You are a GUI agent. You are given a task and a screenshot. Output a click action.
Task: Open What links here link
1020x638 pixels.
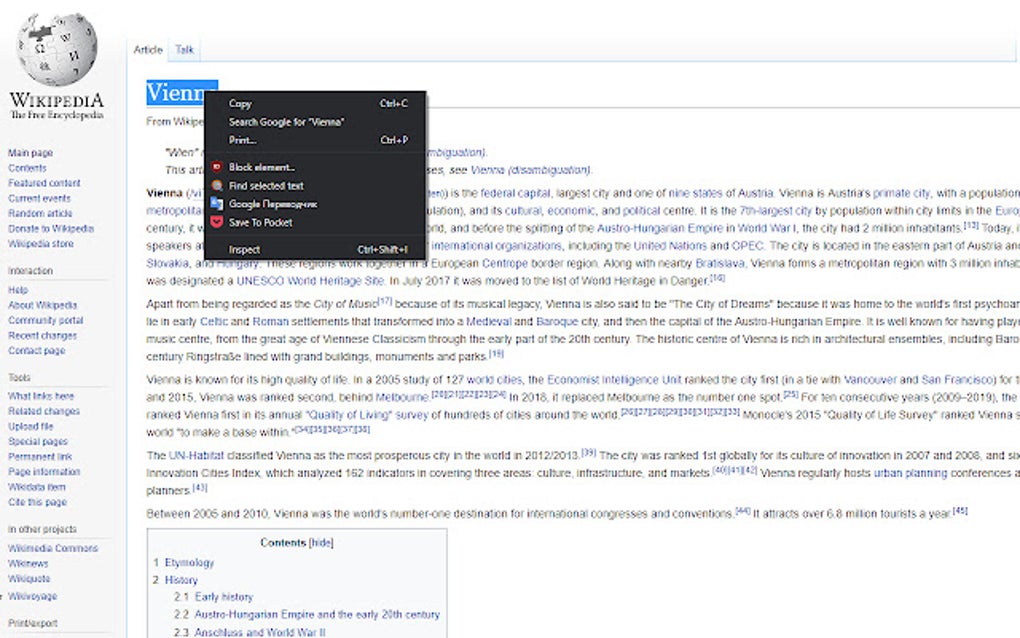[x=41, y=396]
